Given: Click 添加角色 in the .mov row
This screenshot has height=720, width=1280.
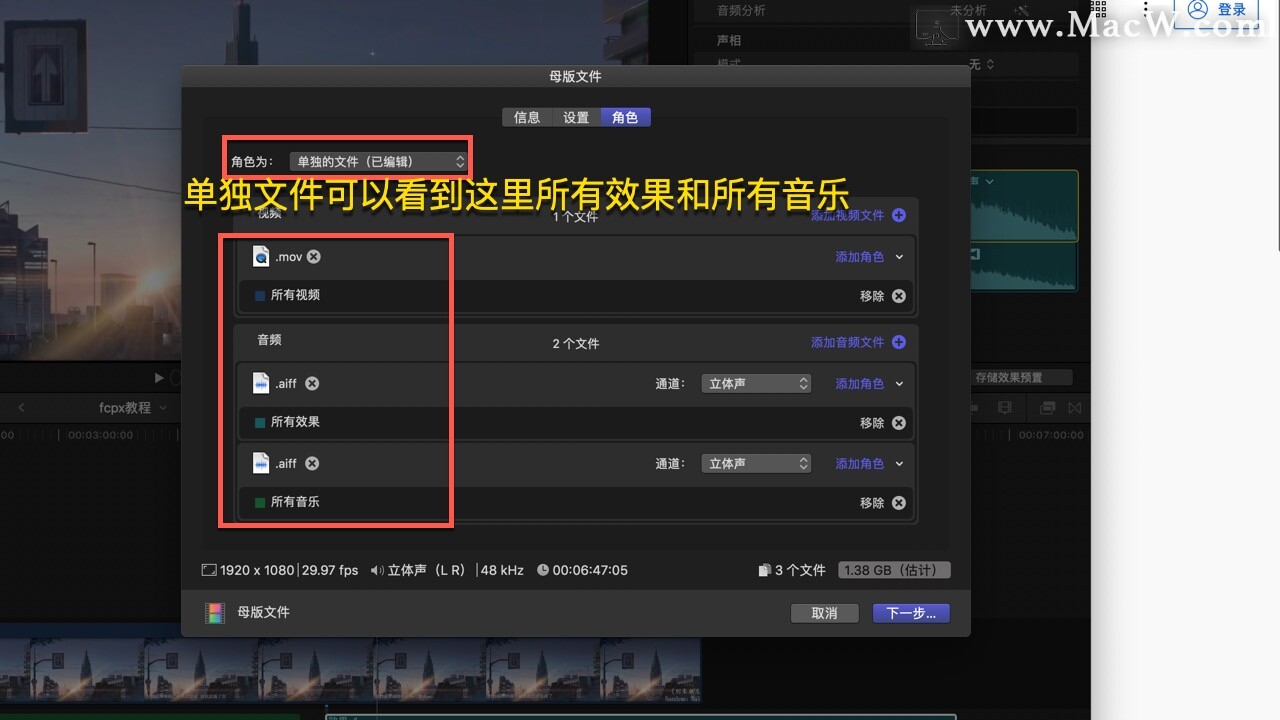Looking at the screenshot, I should pyautogui.click(x=860, y=257).
